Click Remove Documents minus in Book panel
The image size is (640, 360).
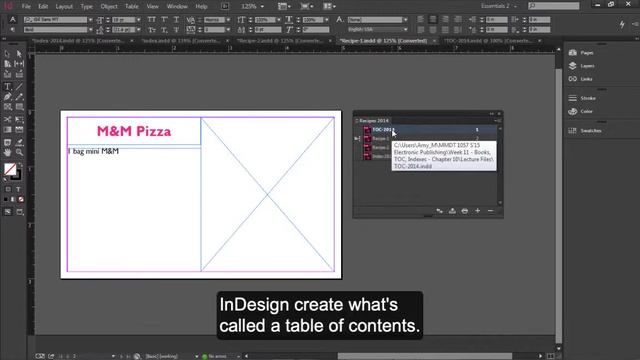[x=491, y=211]
